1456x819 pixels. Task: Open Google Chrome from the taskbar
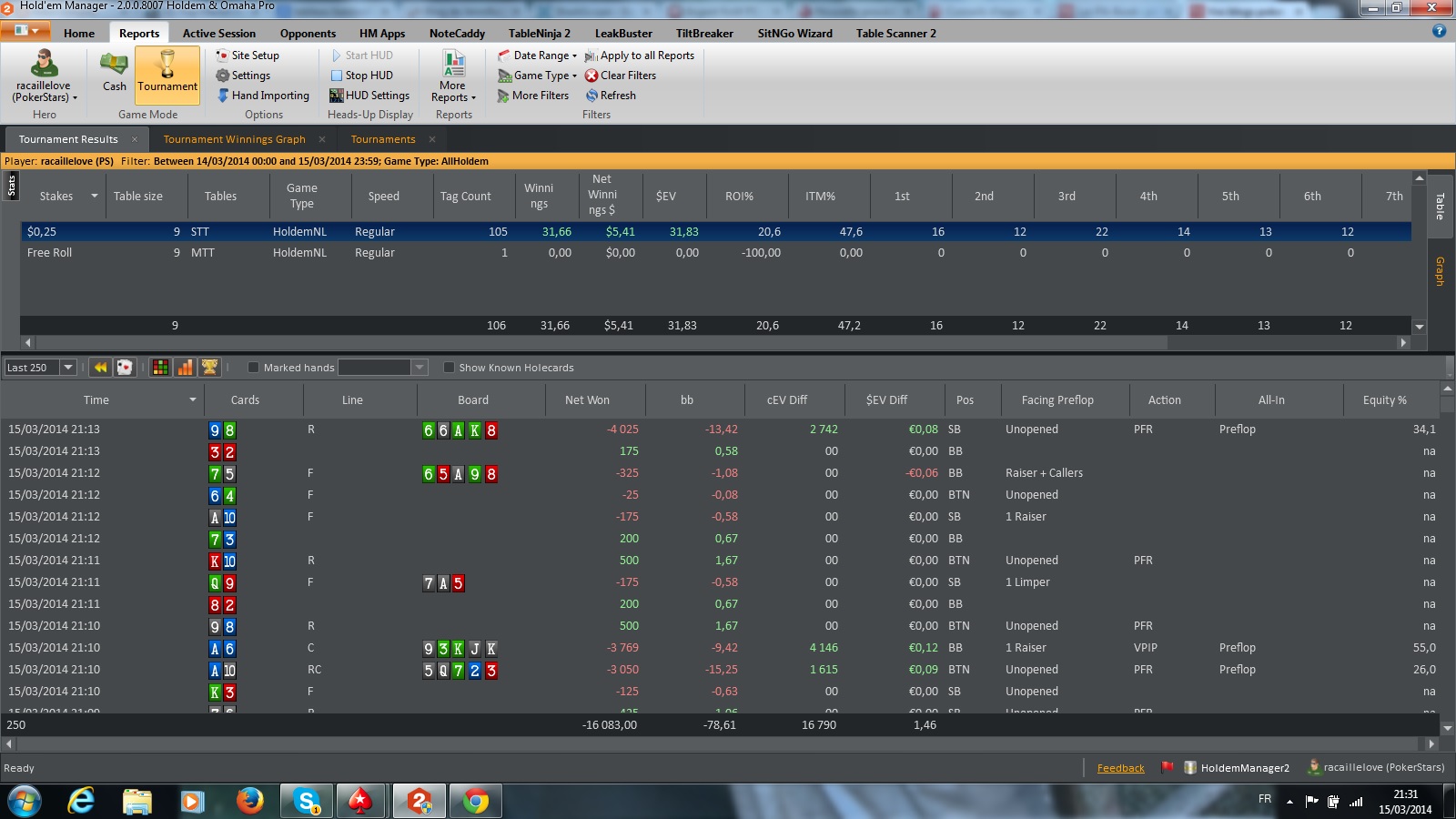475,801
